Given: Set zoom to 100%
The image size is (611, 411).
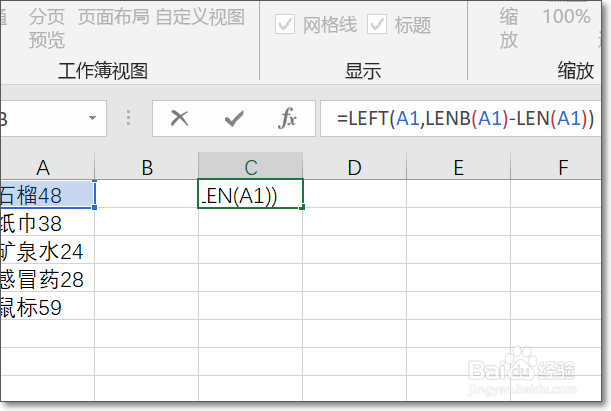Looking at the screenshot, I should point(566,17).
